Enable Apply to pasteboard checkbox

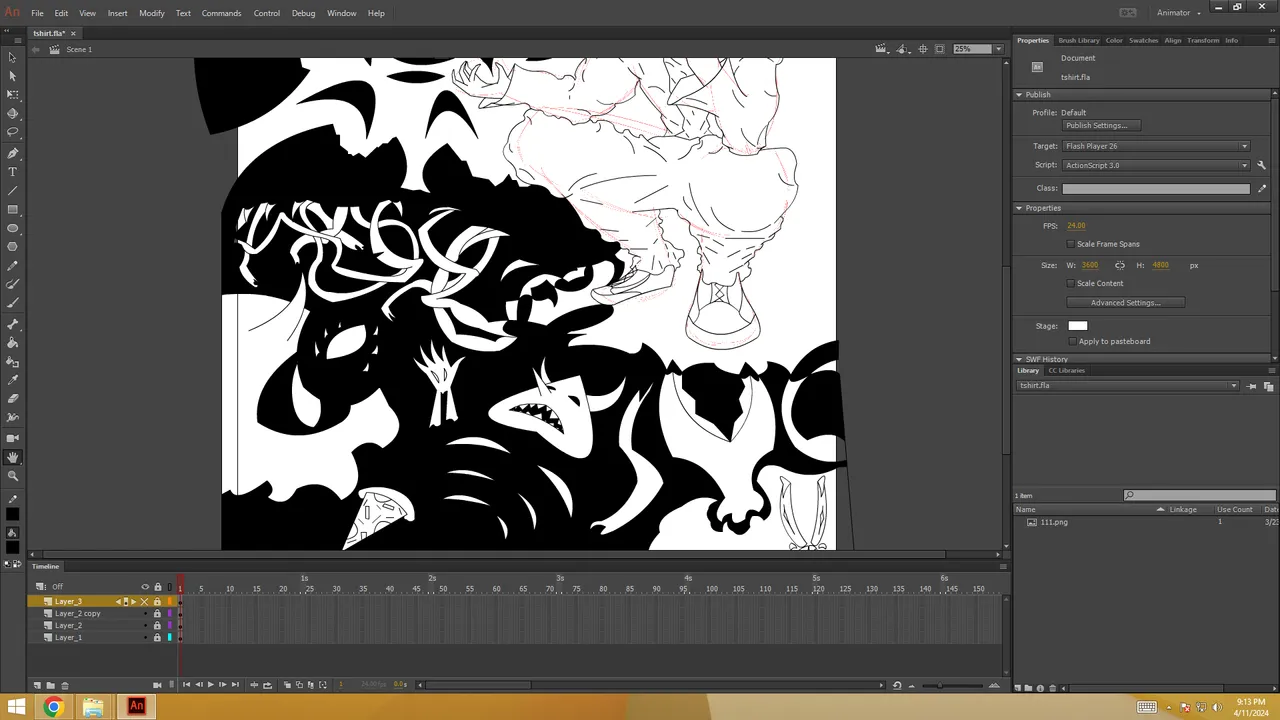[x=1073, y=341]
